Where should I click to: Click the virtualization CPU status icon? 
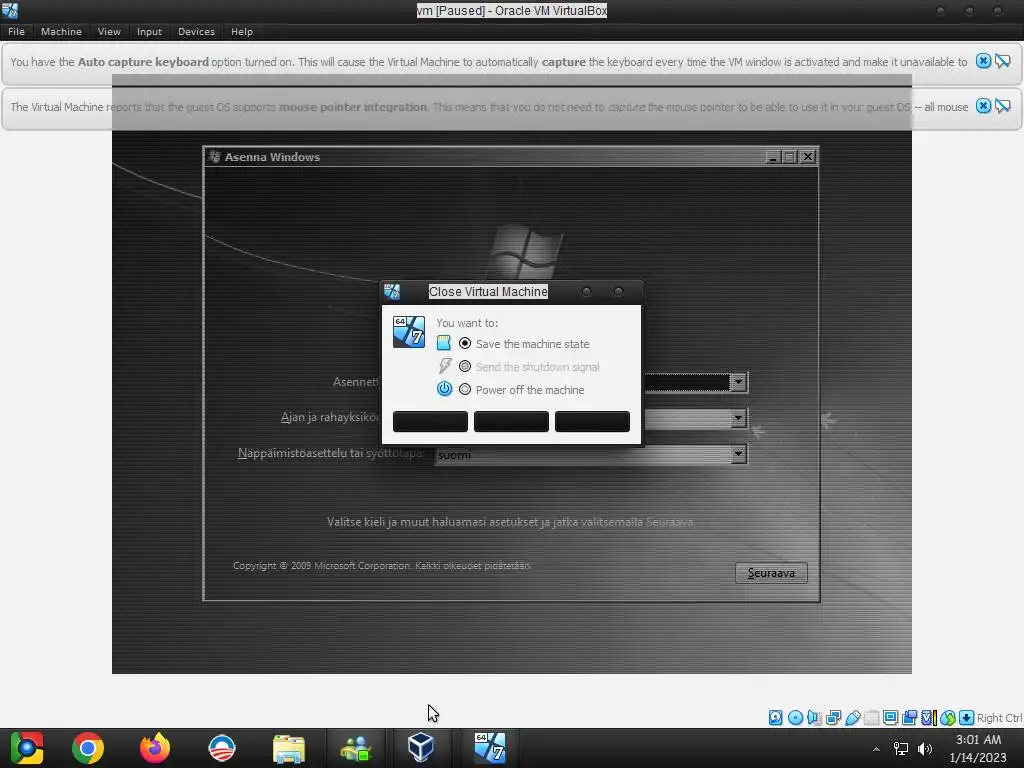(929, 718)
